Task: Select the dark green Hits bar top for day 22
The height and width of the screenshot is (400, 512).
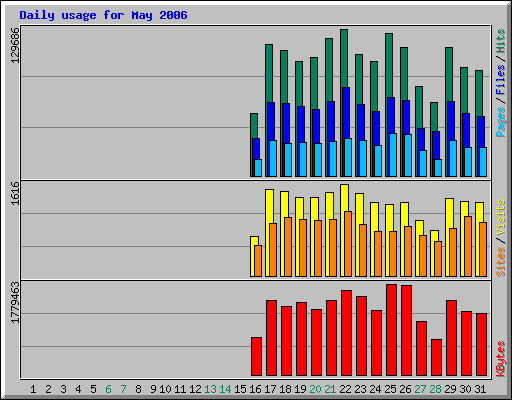Action: pos(344,58)
